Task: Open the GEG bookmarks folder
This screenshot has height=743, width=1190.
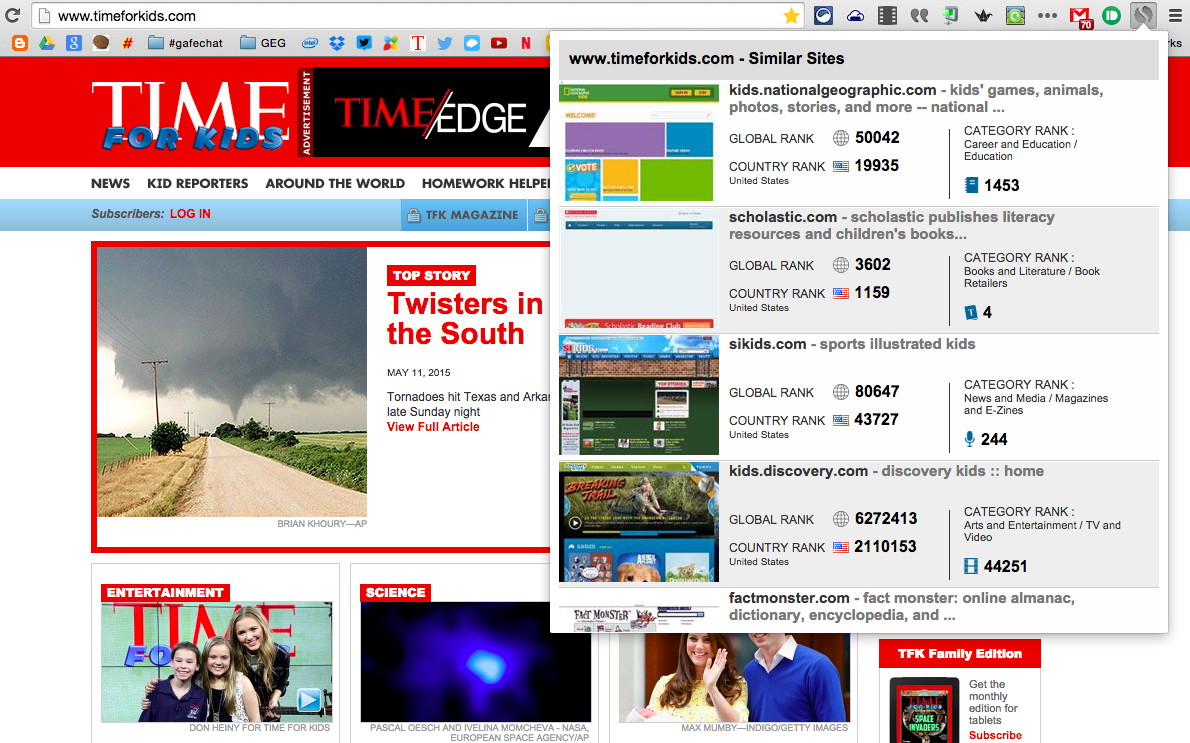Action: [263, 43]
